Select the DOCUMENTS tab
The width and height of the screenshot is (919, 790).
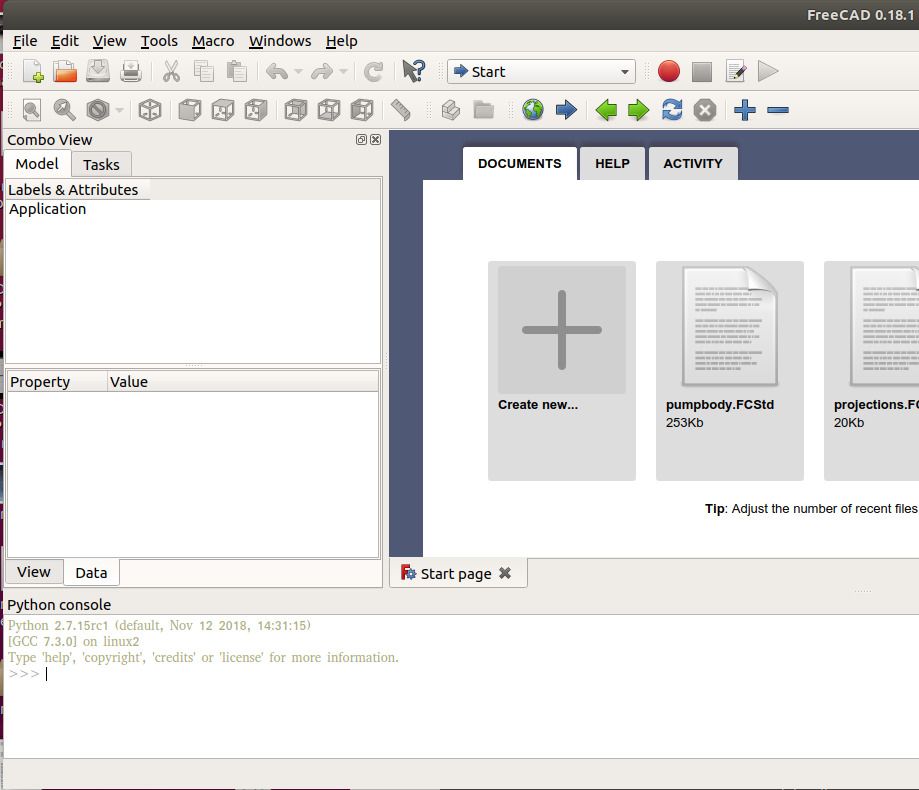519,164
